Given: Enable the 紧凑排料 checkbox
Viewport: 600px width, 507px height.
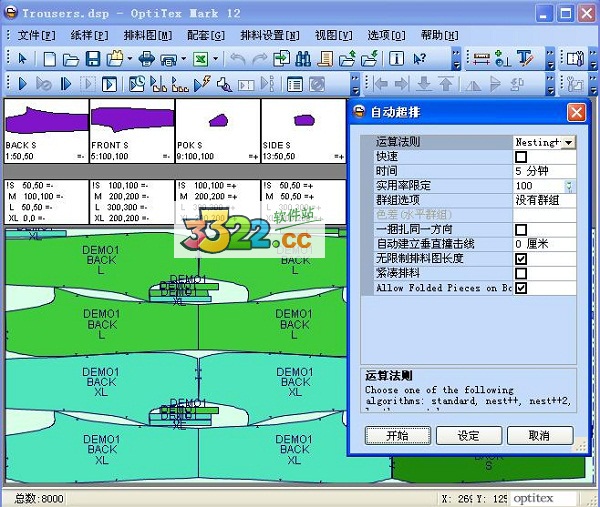Looking at the screenshot, I should pos(521,273).
